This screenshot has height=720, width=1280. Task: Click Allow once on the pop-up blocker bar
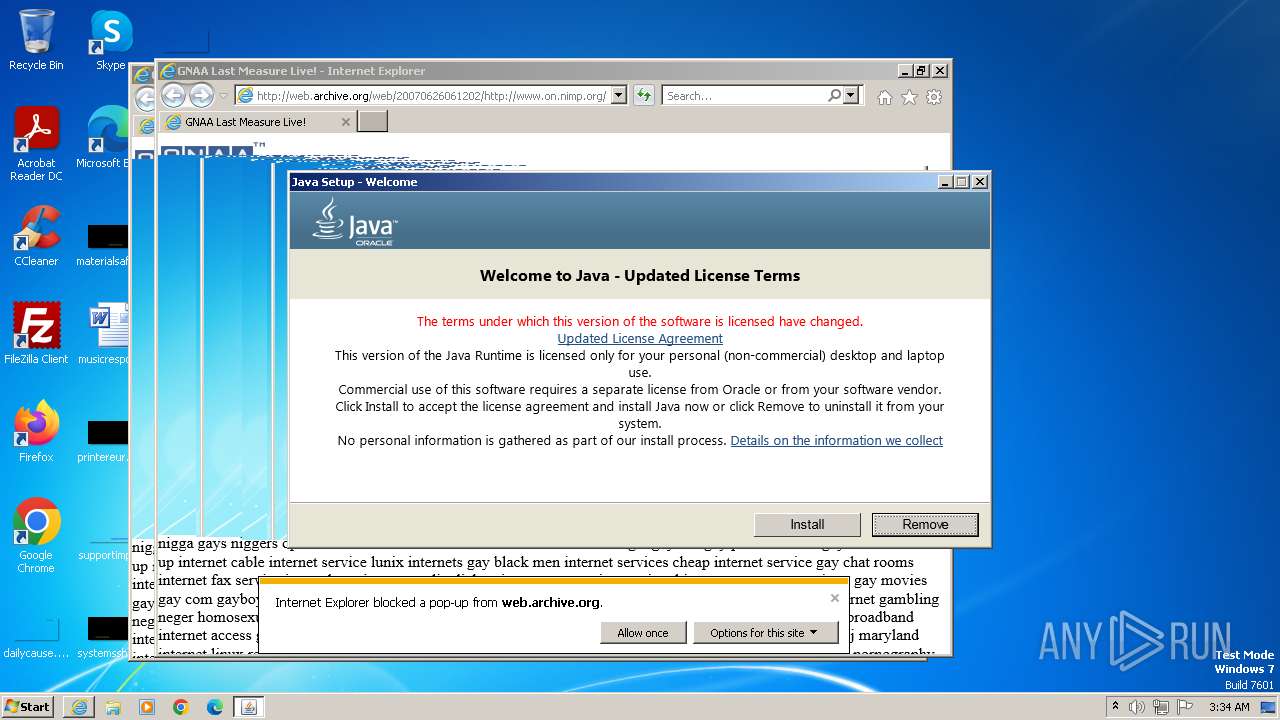coord(643,633)
